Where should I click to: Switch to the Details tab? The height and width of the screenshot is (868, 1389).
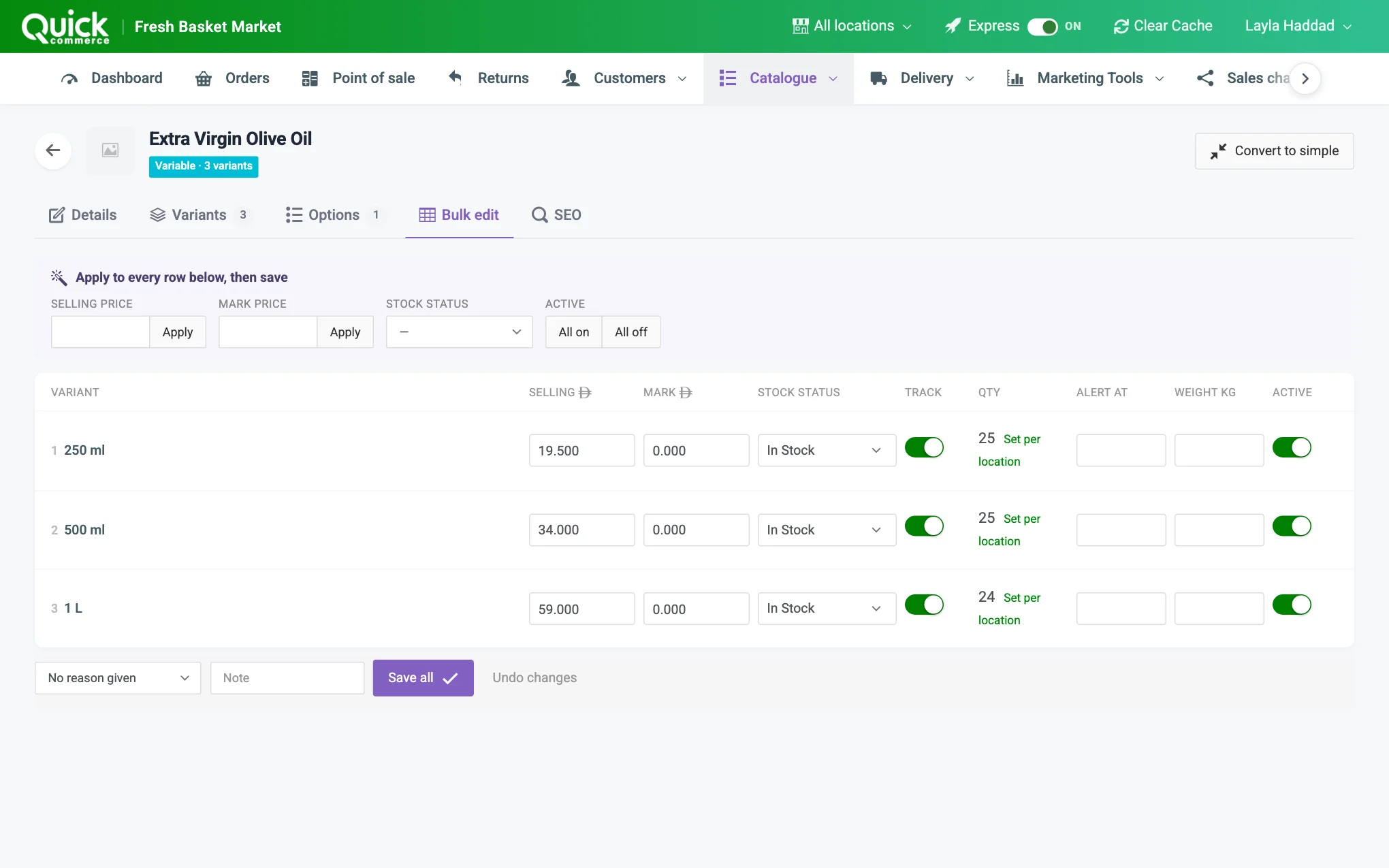tap(82, 215)
